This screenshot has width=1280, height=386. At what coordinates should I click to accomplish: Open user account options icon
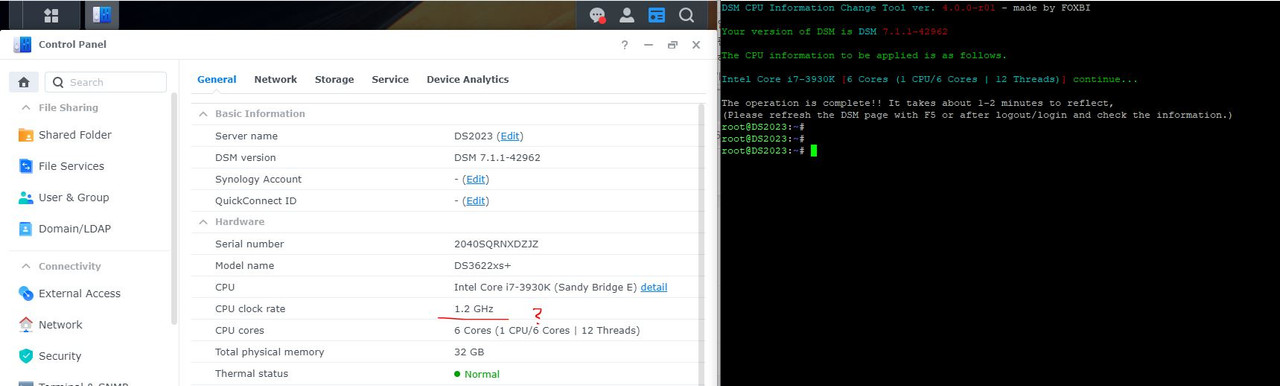(x=627, y=15)
